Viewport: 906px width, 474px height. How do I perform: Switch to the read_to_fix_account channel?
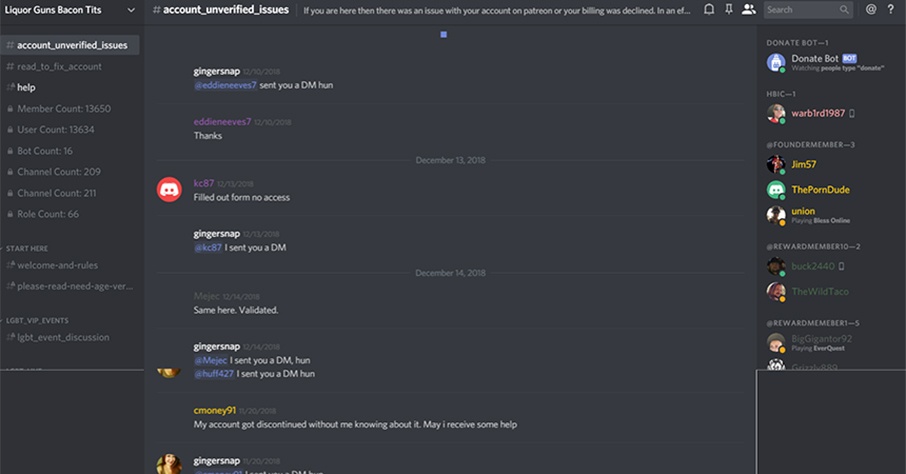pos(59,67)
